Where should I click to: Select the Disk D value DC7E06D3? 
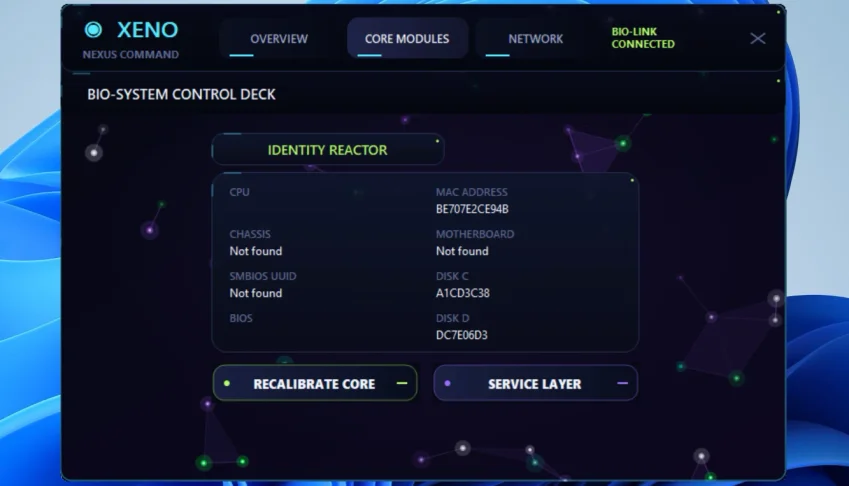(x=461, y=335)
